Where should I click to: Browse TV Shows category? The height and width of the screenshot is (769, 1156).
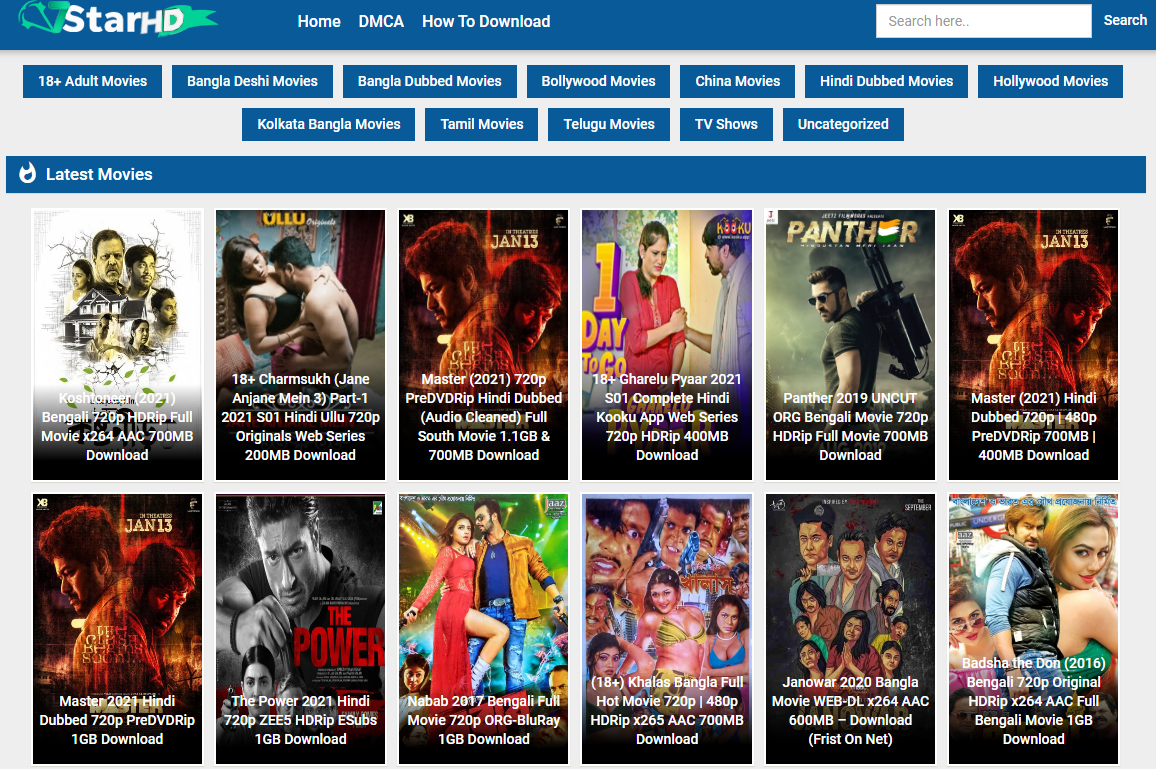pyautogui.click(x=726, y=124)
